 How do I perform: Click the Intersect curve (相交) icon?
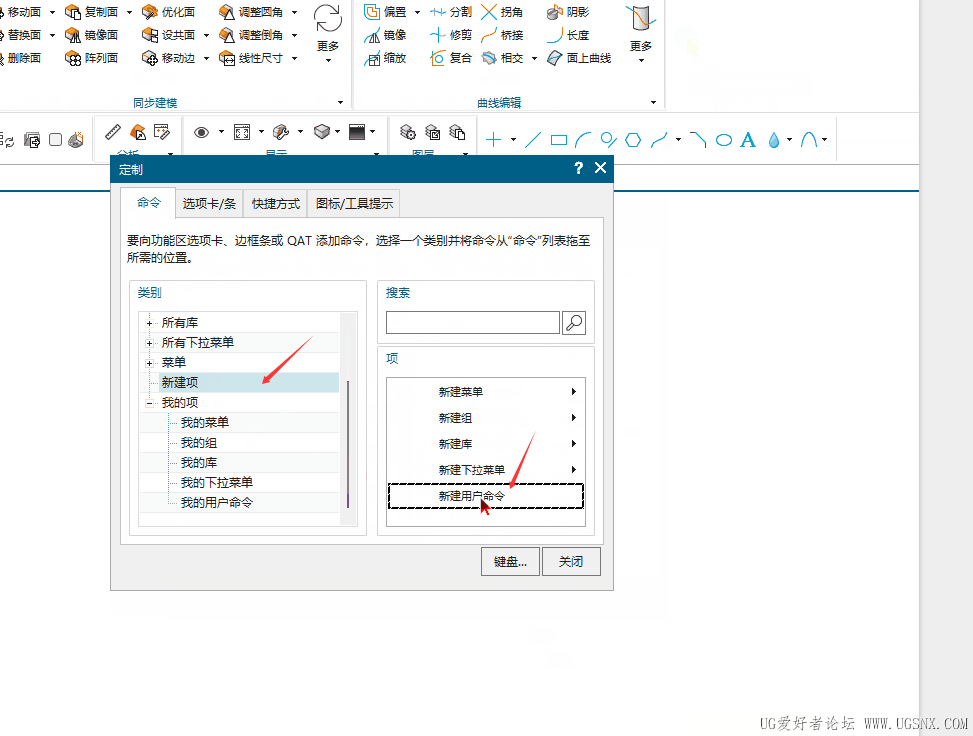coord(490,58)
